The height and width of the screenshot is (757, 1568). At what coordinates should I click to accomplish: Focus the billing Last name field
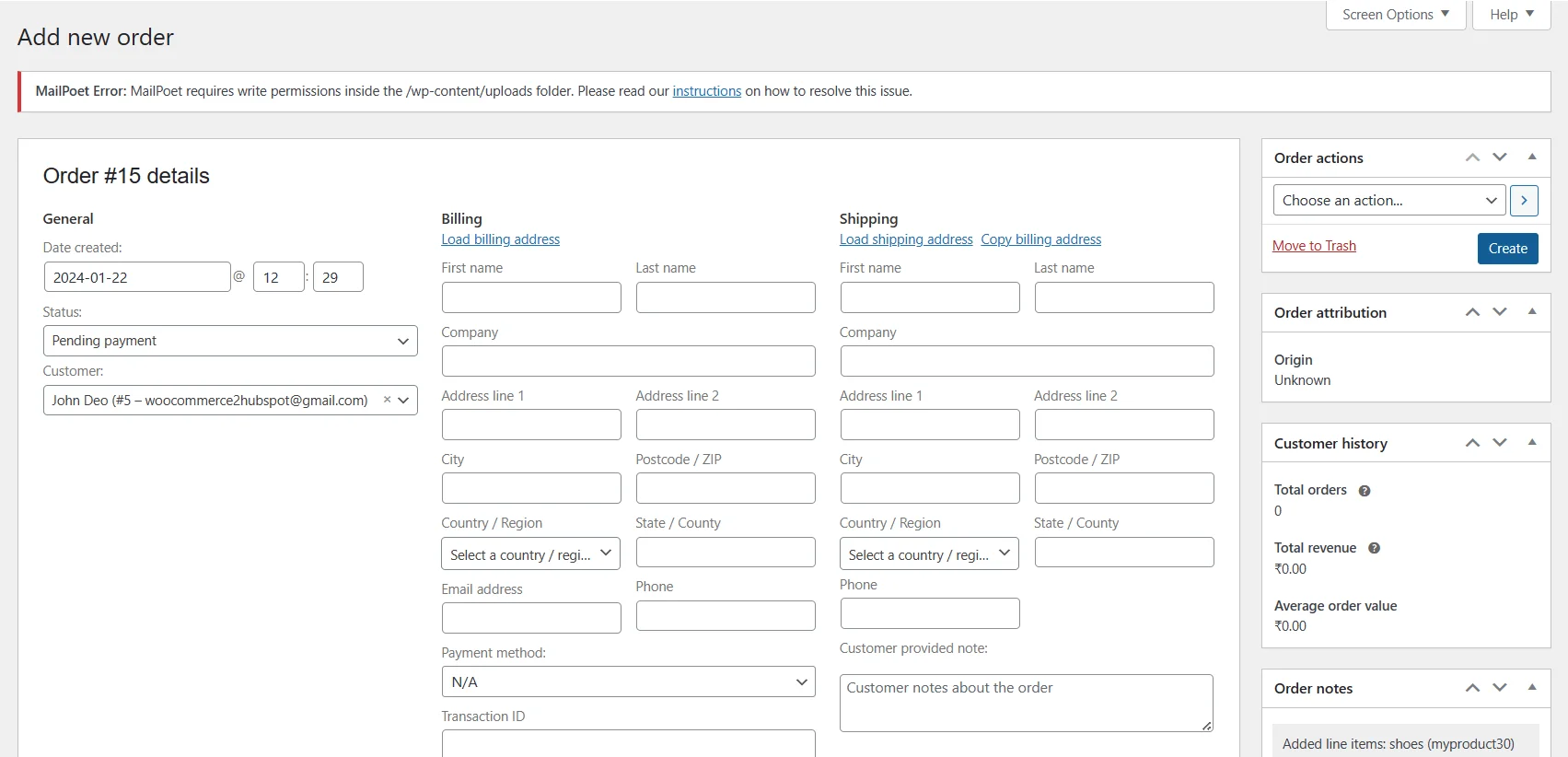coord(726,297)
